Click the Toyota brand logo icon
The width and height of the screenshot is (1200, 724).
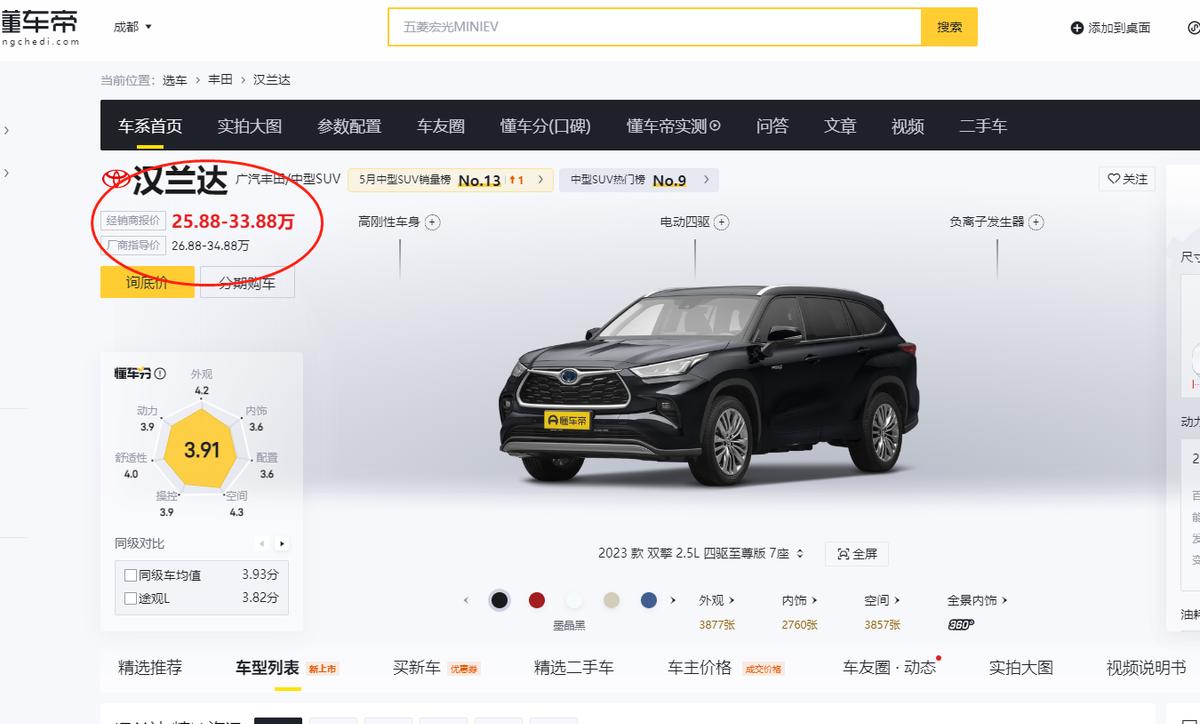[x=116, y=180]
